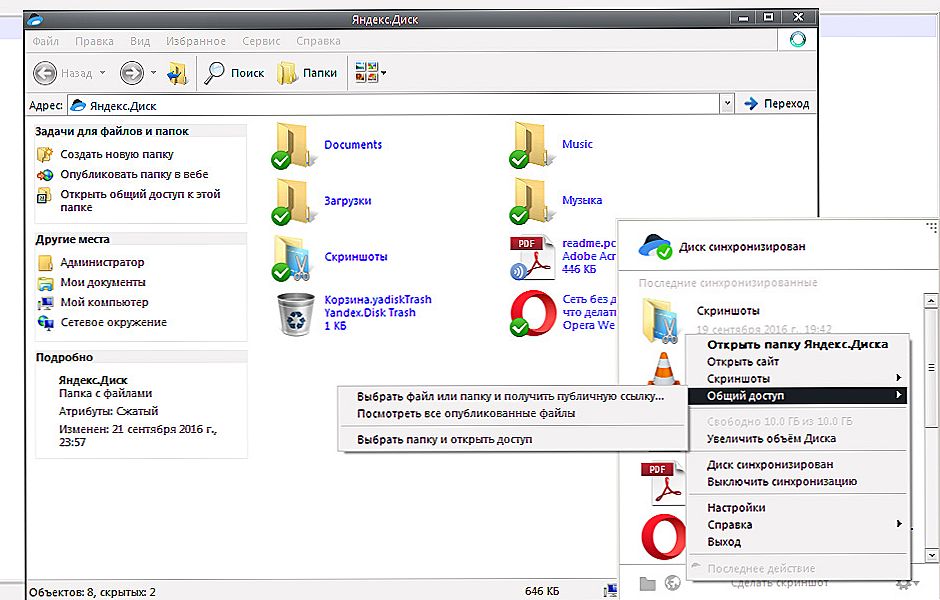The height and width of the screenshot is (600, 940).
Task: Open Поиск search in the toolbar
Action: (x=234, y=73)
